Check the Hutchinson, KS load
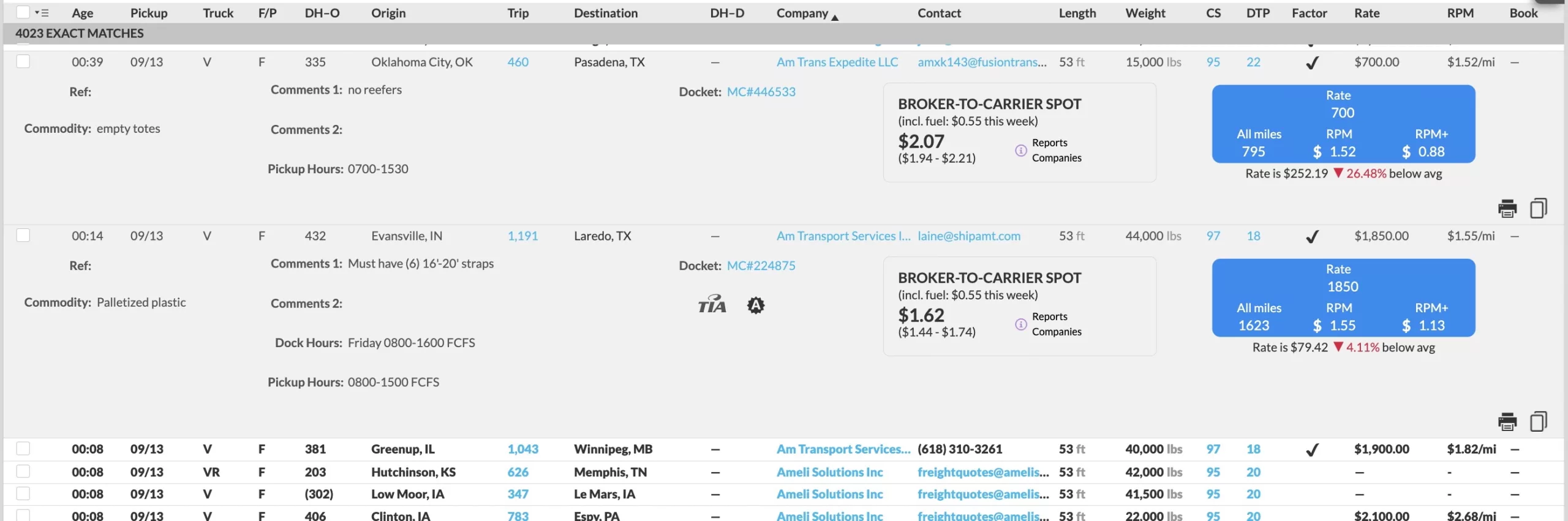 [x=23, y=471]
